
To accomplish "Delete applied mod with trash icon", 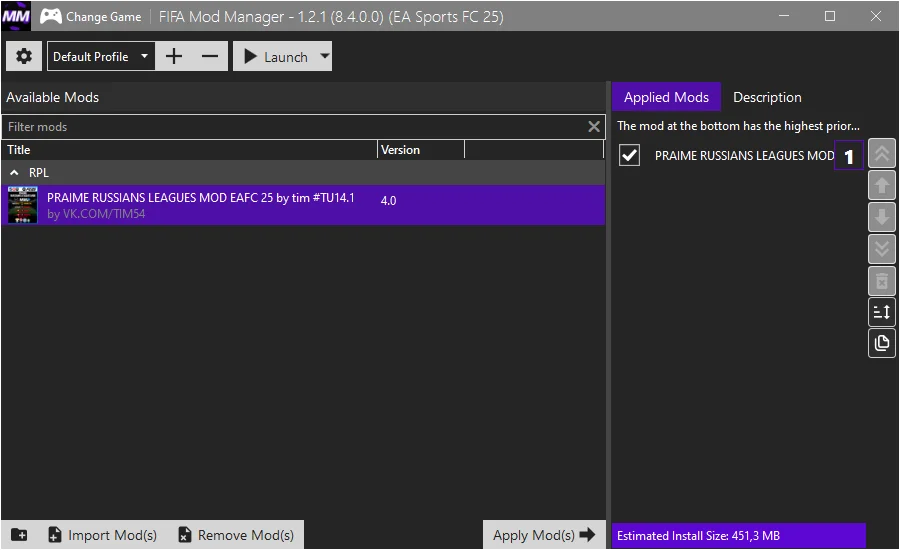I will pyautogui.click(x=882, y=281).
